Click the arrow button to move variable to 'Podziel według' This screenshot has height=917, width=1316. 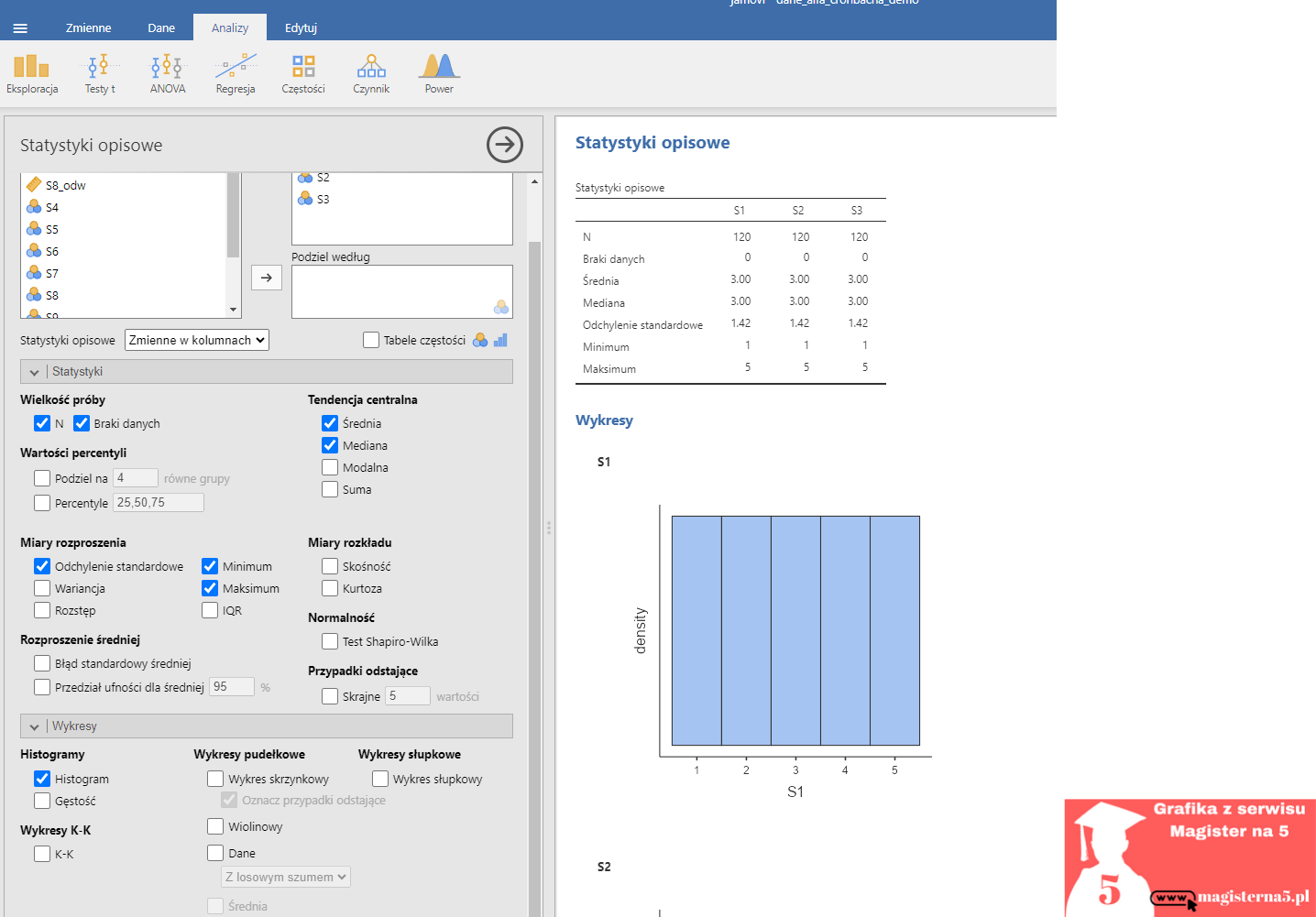pyautogui.click(x=267, y=278)
